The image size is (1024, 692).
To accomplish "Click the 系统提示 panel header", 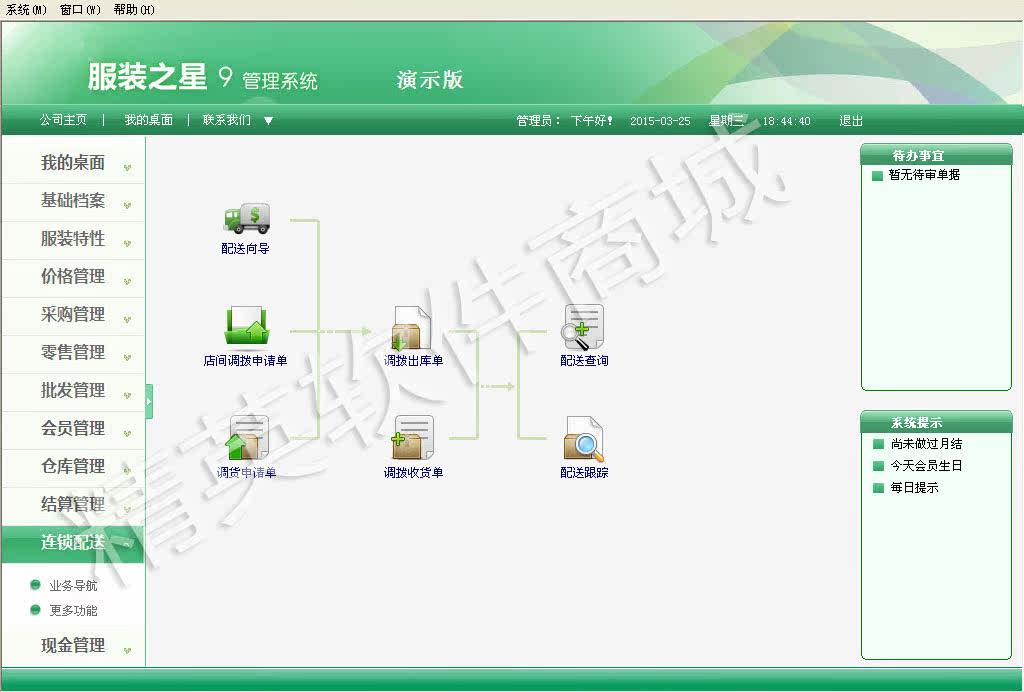I will [x=936, y=422].
